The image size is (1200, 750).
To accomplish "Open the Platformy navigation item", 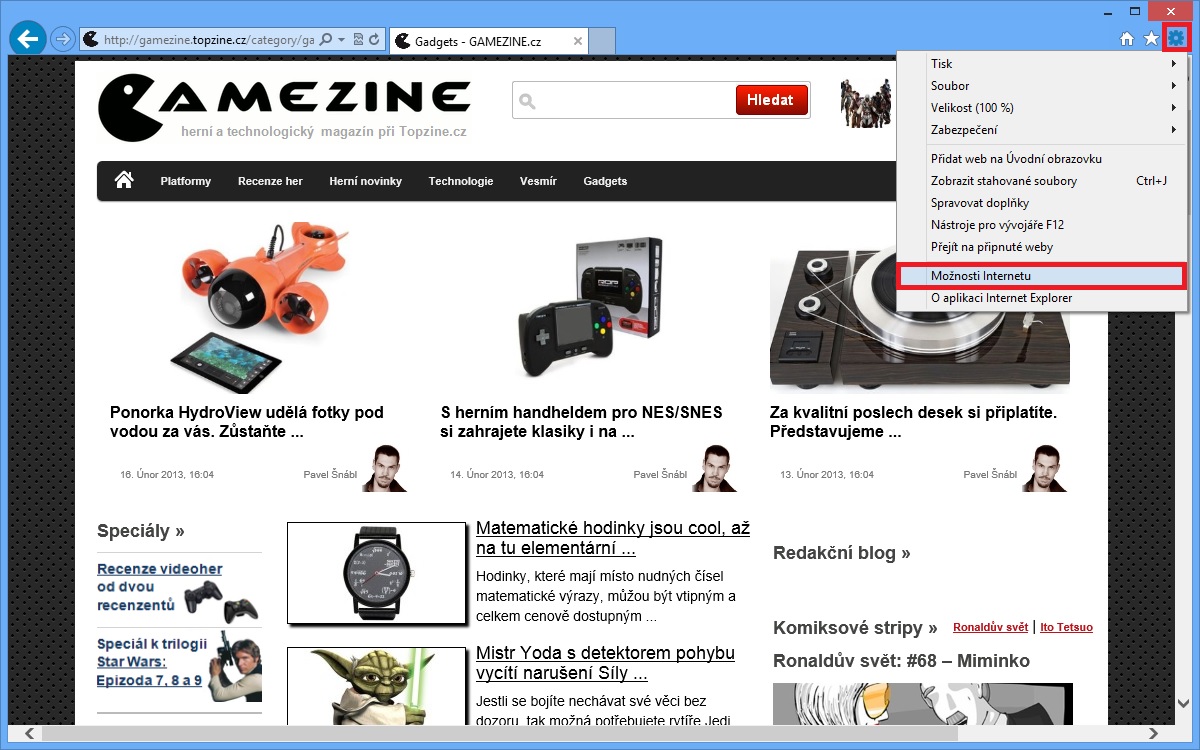I will pos(185,181).
